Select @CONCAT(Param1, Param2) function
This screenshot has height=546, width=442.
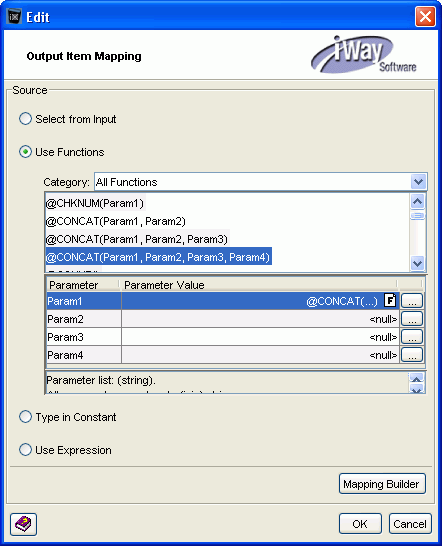pos(116,221)
